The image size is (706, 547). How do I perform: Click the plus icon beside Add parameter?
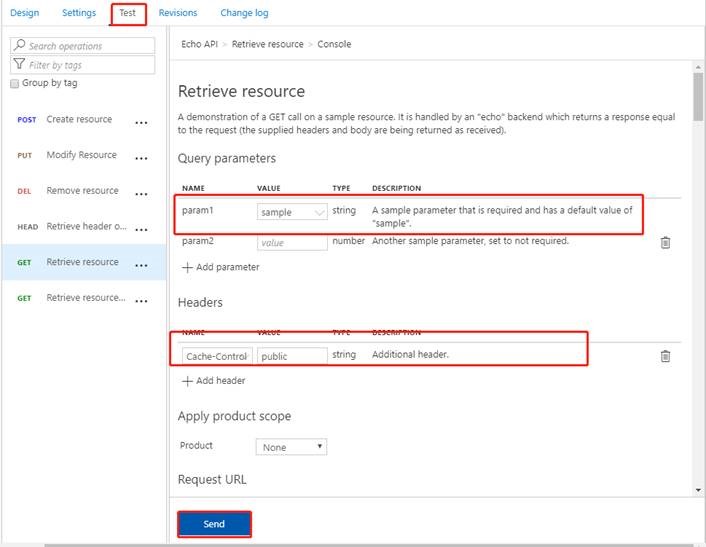coord(187,268)
